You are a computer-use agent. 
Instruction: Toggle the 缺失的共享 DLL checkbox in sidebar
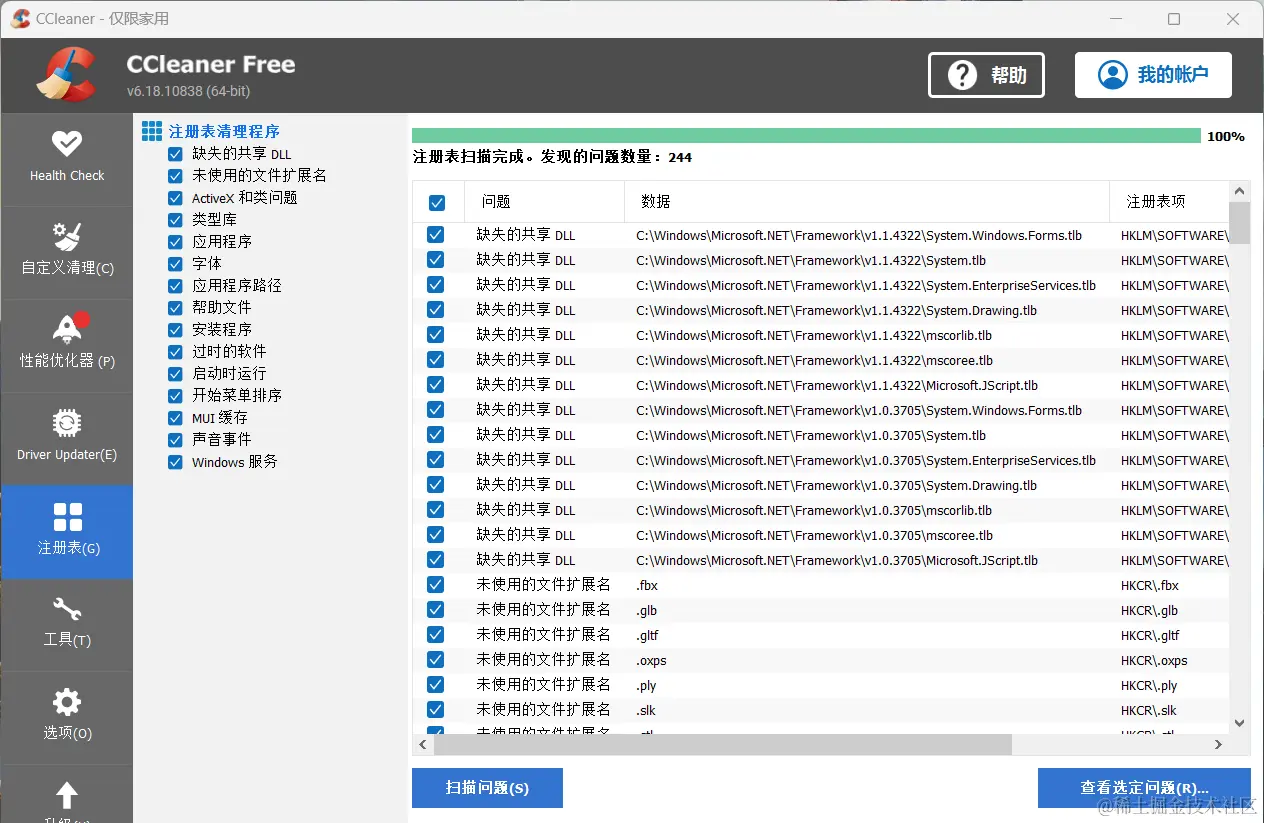click(175, 154)
